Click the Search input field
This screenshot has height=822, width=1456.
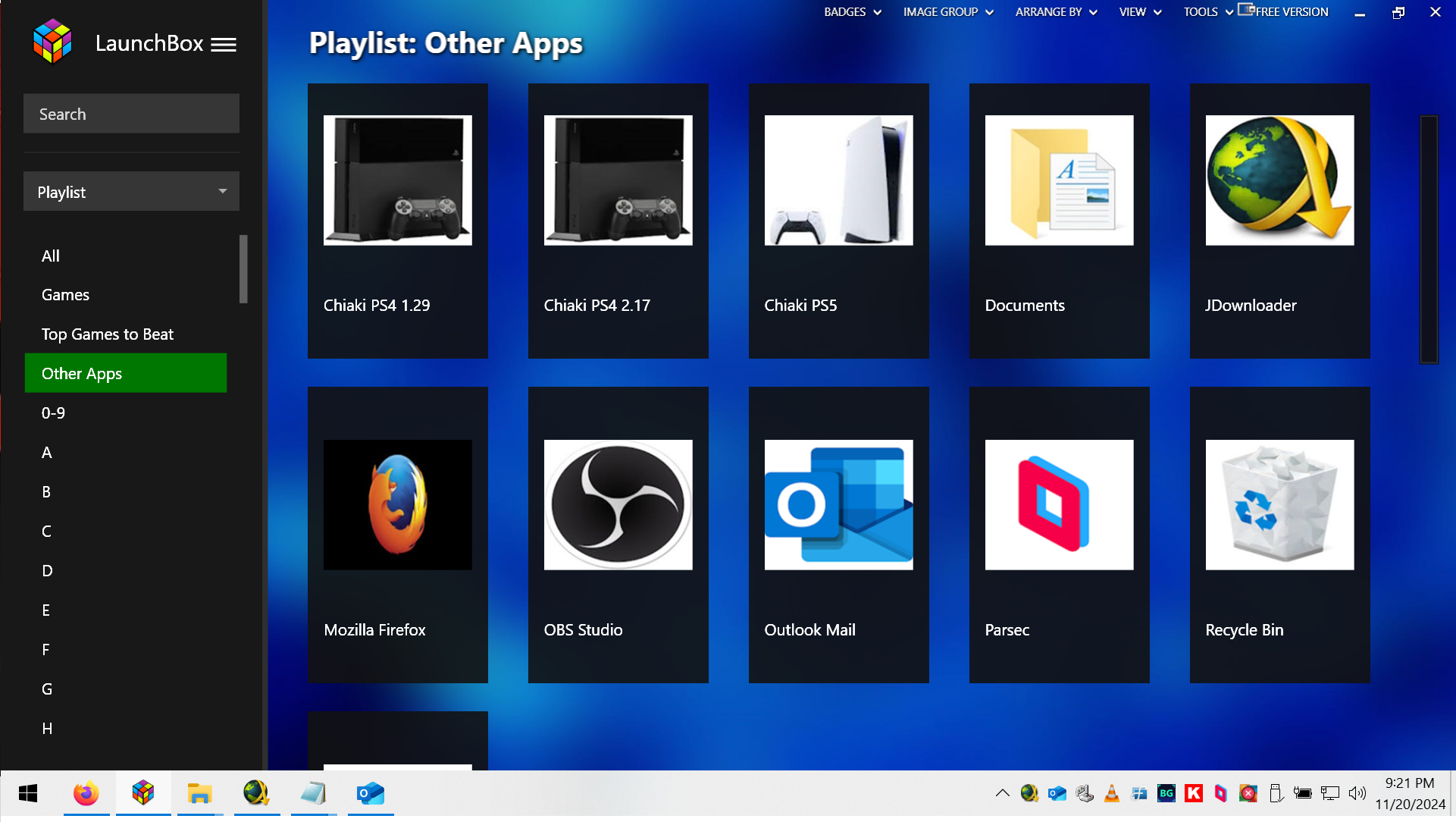[131, 114]
